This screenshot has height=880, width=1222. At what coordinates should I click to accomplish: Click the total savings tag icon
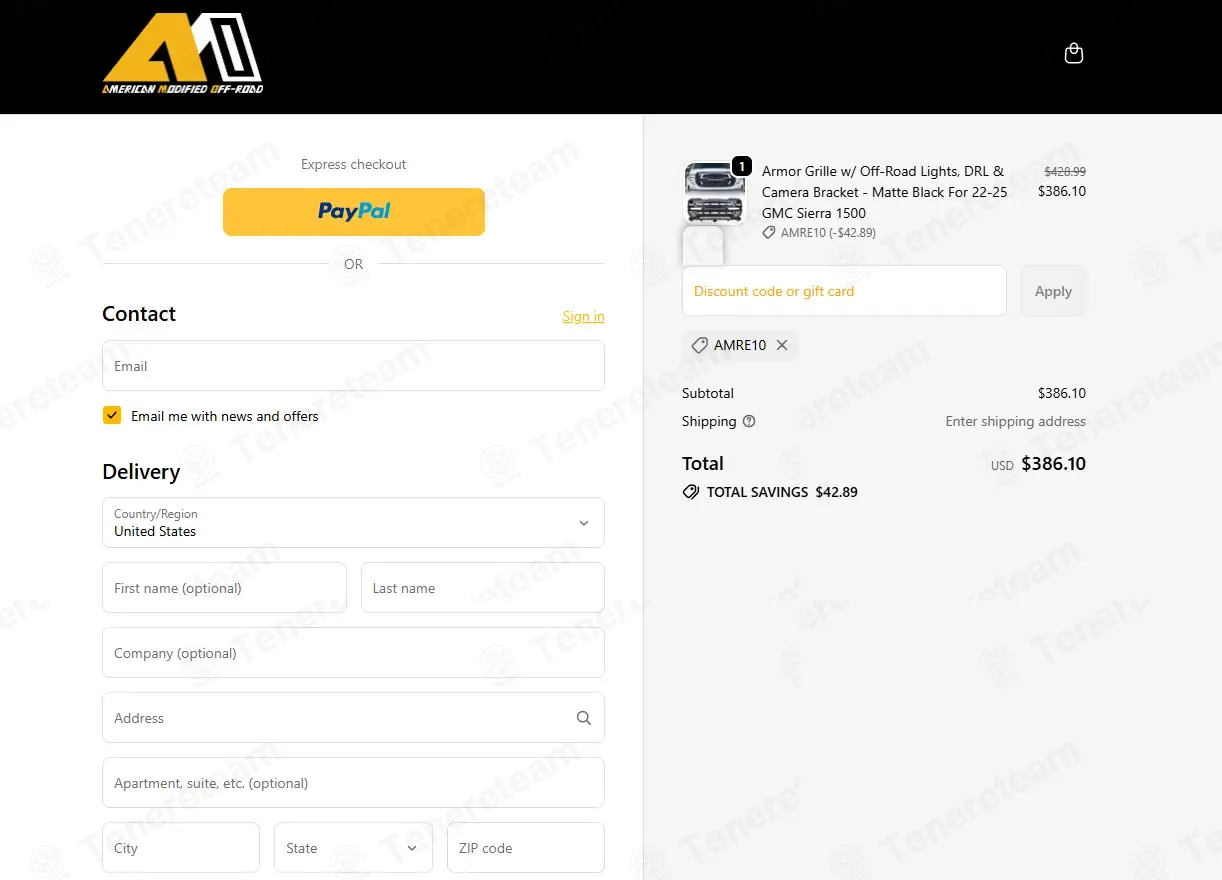click(691, 492)
